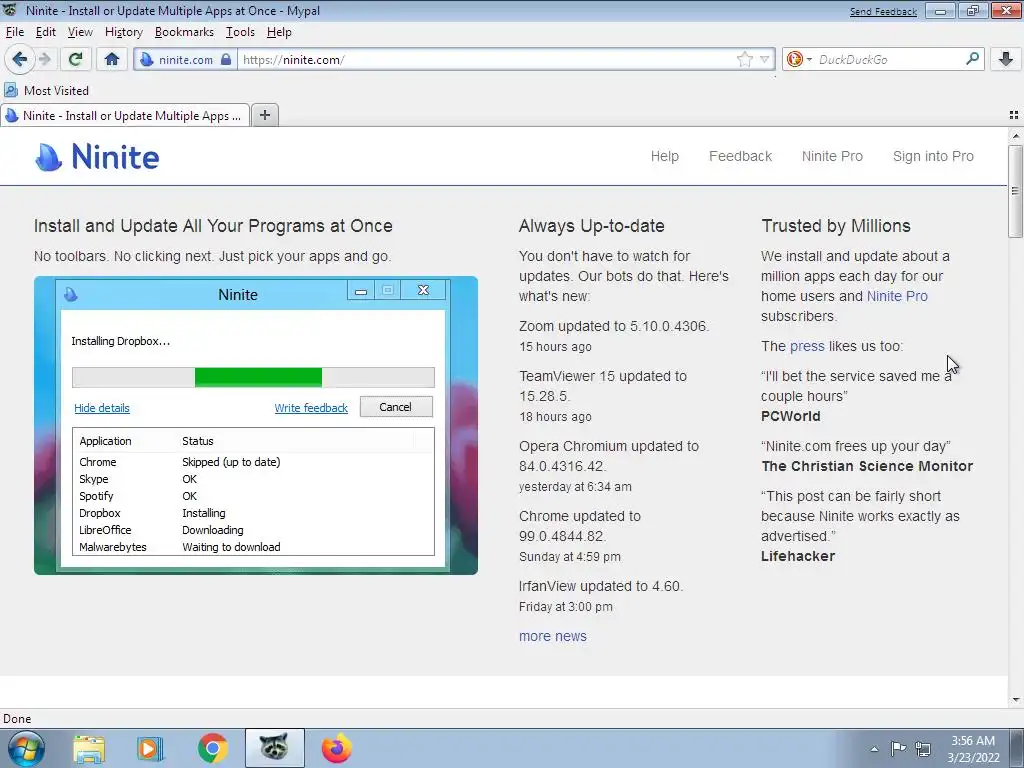Open the taskbar clock and date
The width and height of the screenshot is (1024, 768).
[973, 749]
